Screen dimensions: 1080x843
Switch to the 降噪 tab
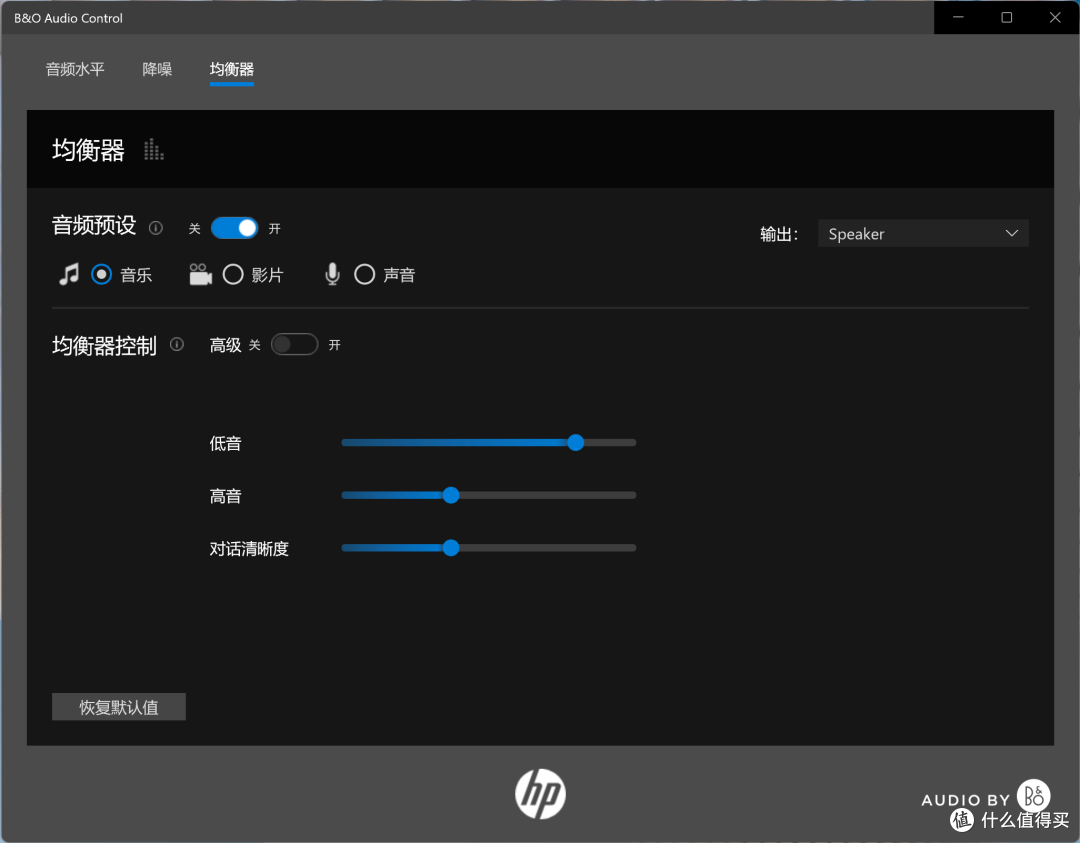(x=157, y=70)
